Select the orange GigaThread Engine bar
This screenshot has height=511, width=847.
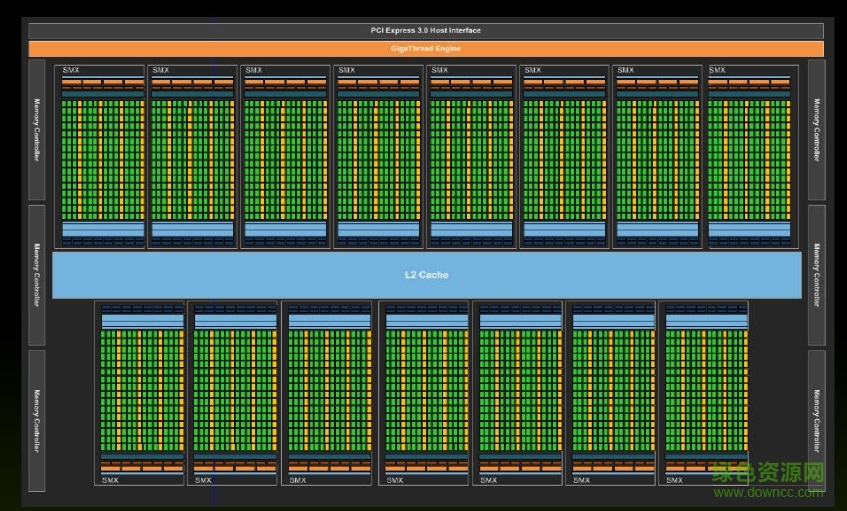(x=426, y=48)
